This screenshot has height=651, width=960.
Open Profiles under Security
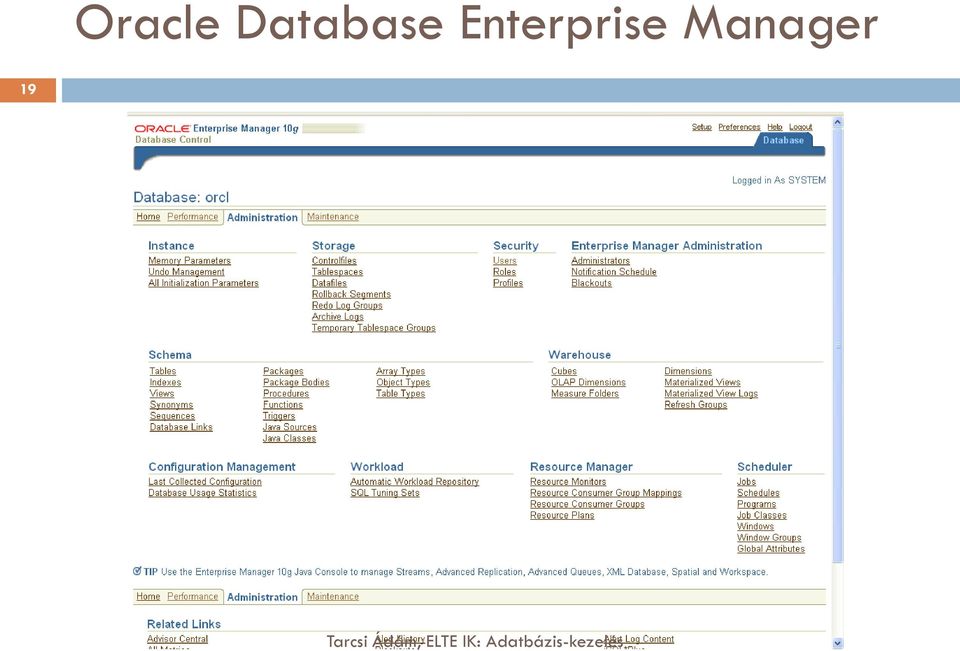[x=508, y=283]
